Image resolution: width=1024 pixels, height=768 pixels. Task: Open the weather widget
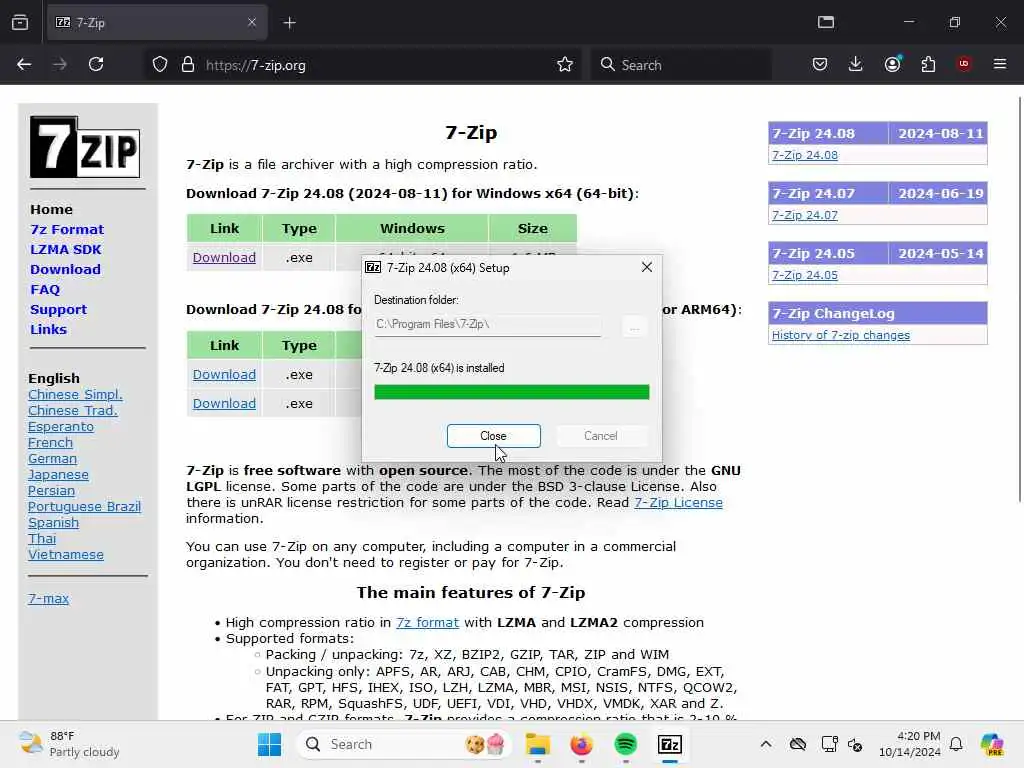(69, 744)
